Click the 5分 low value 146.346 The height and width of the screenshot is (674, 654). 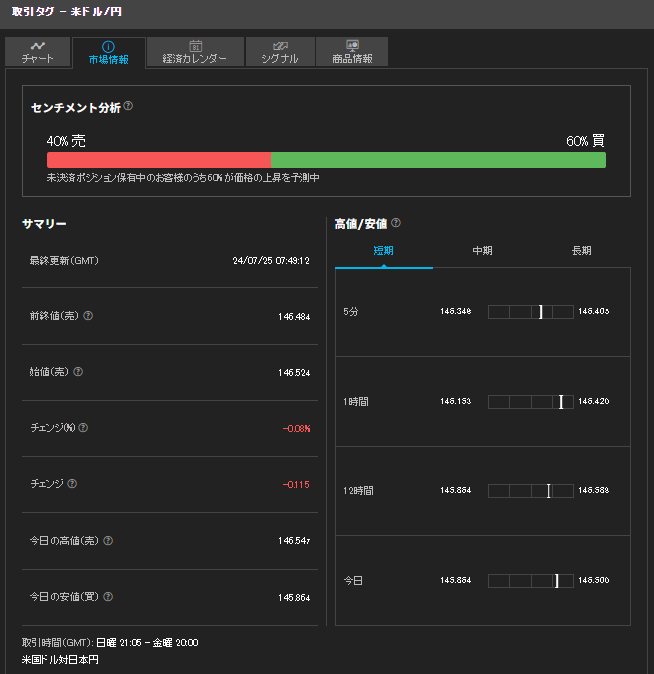tap(456, 311)
